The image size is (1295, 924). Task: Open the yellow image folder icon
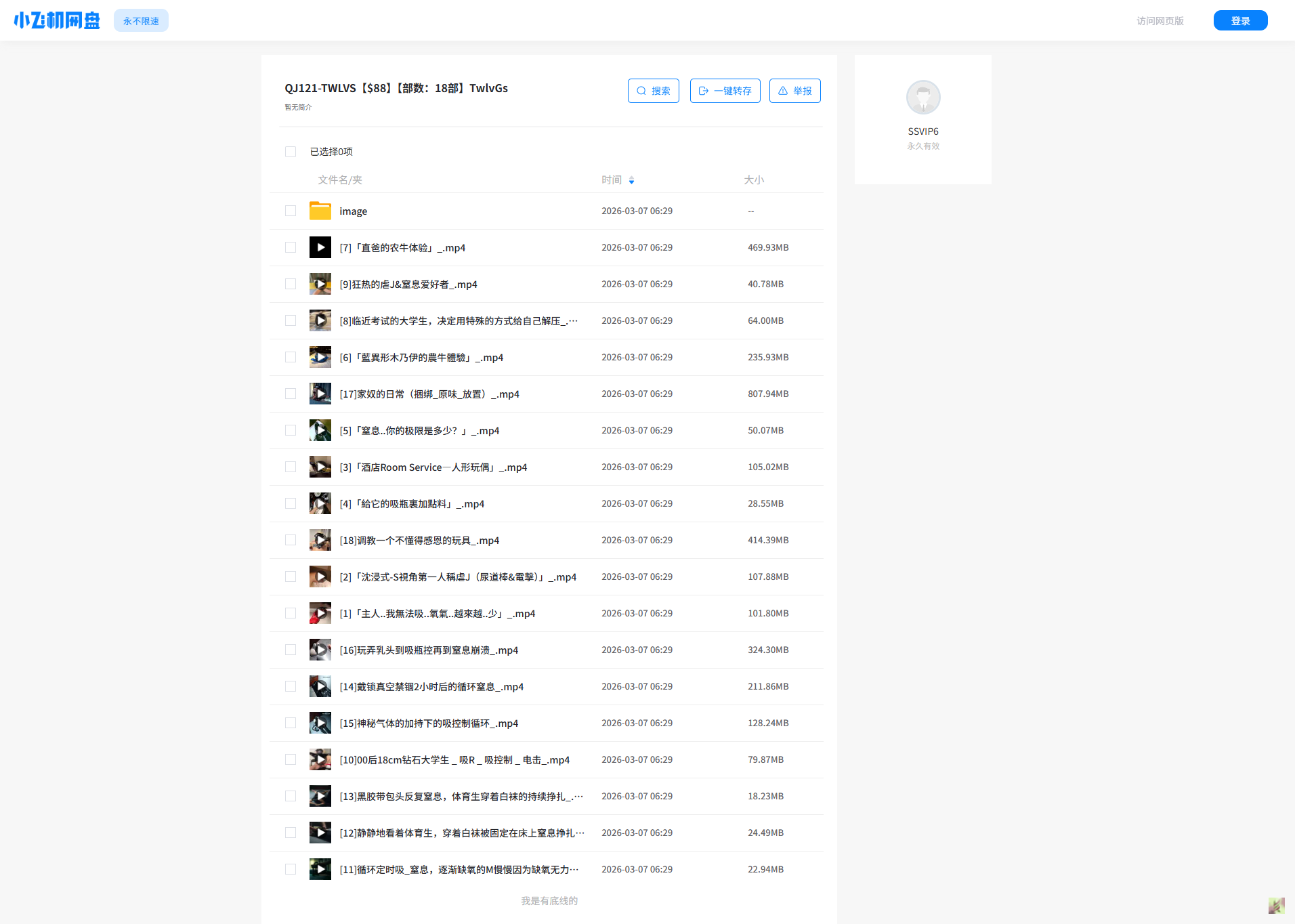pos(320,211)
